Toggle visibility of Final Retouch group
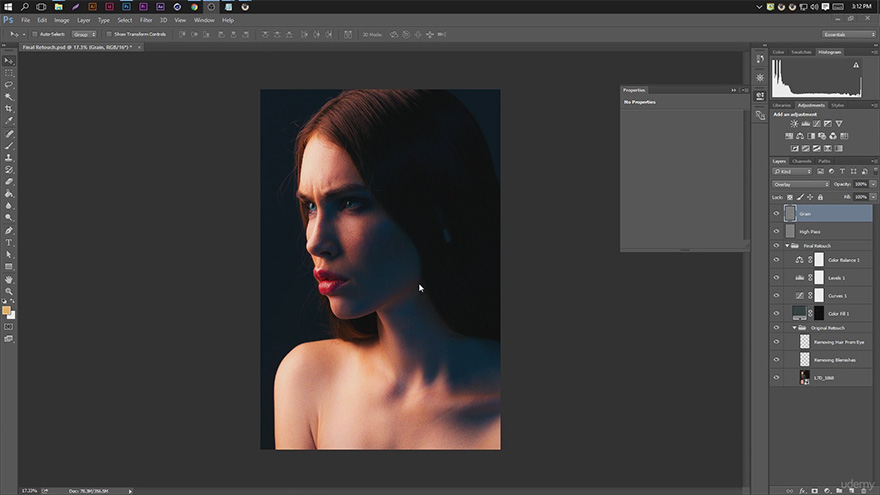Viewport: 880px width, 495px height. click(x=776, y=246)
